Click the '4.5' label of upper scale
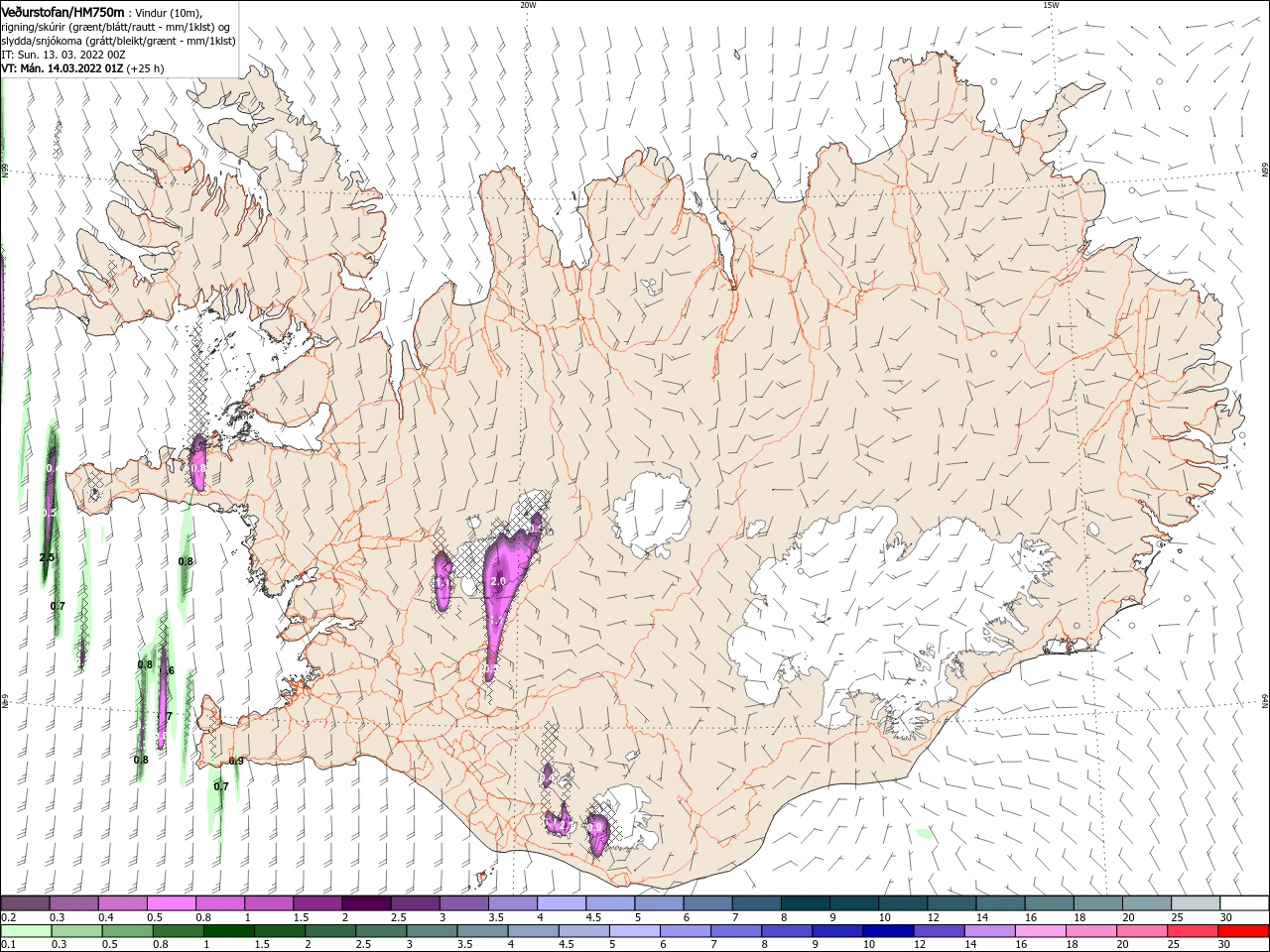The height and width of the screenshot is (952, 1270). [593, 917]
